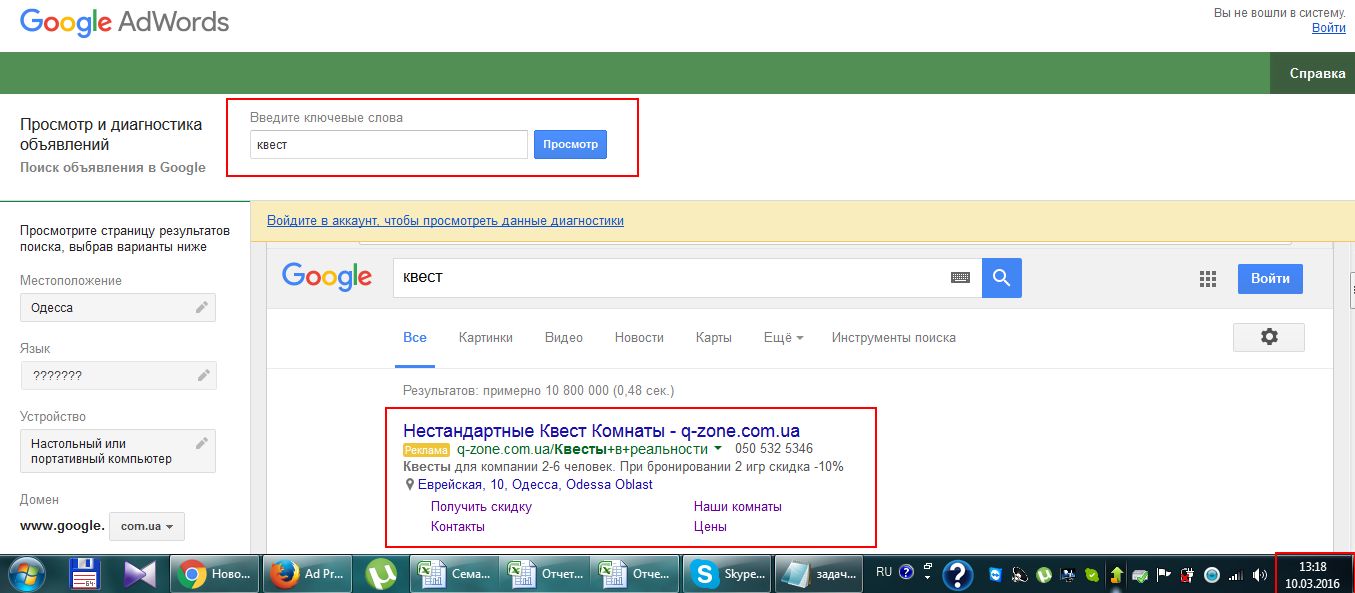This screenshot has width=1355, height=593.
Task: Click the phone number 050 532 5346
Action: tap(773, 449)
